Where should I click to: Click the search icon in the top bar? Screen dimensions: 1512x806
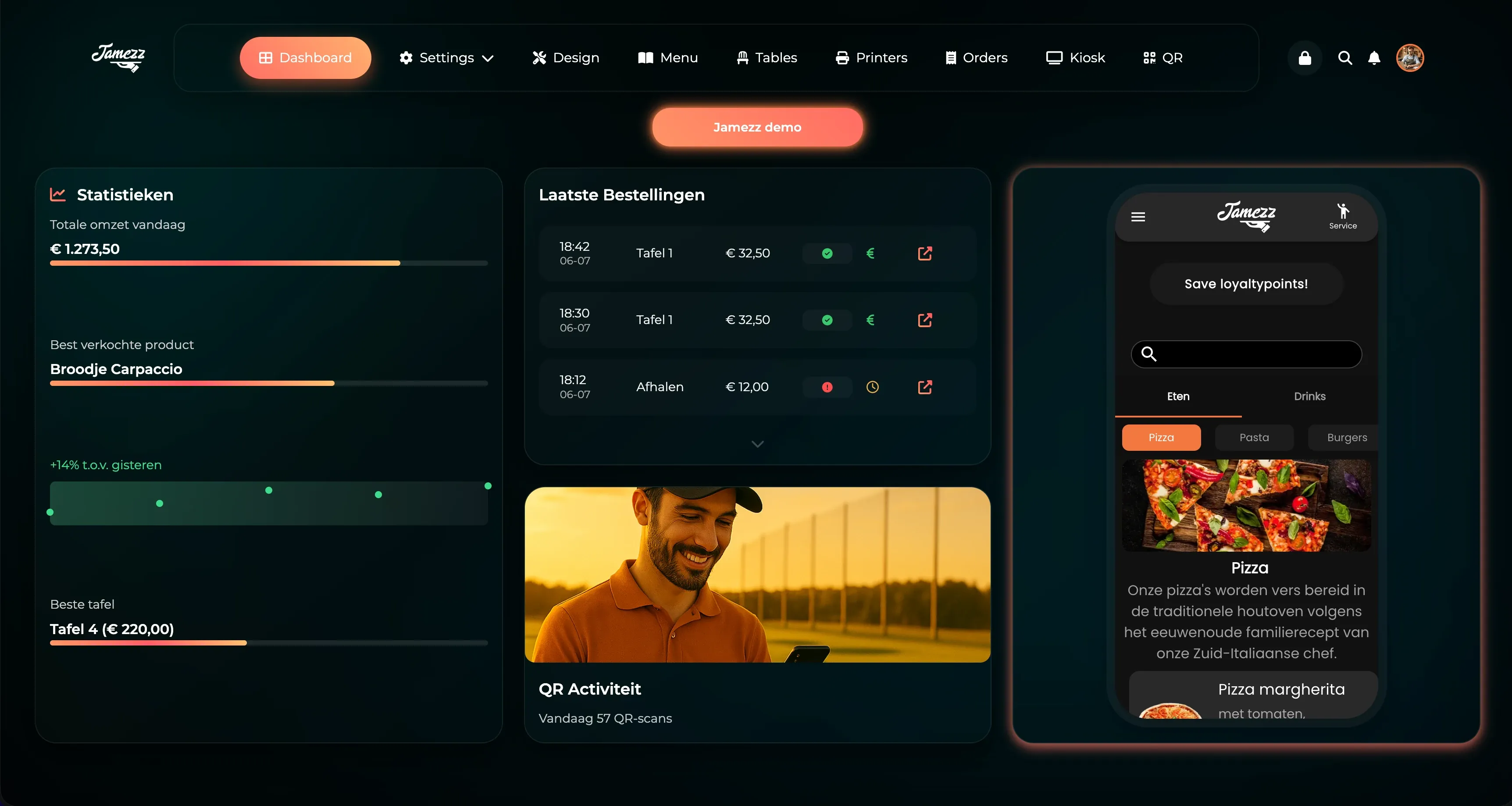tap(1345, 57)
